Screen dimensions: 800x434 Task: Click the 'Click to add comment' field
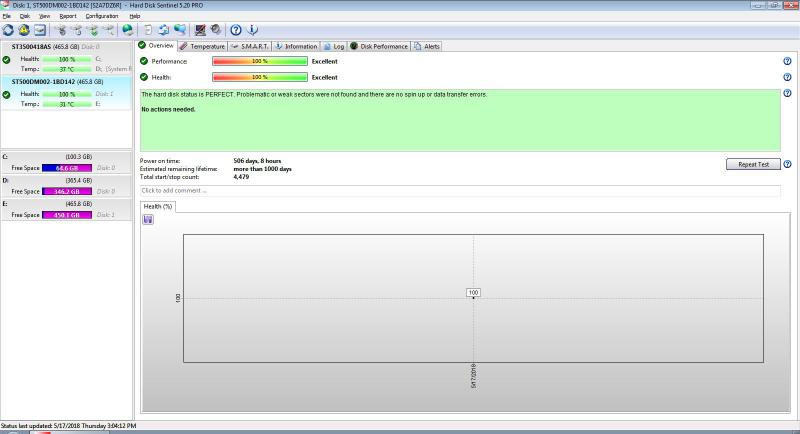460,190
